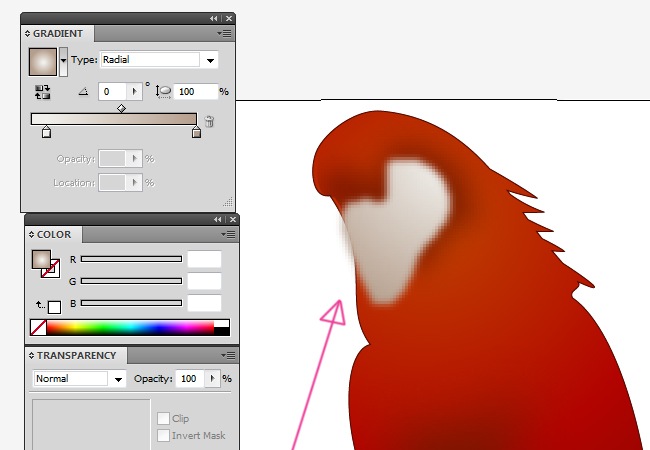Viewport: 650px width, 450px height.
Task: Click the aspect ratio 100 field
Action: (195, 92)
